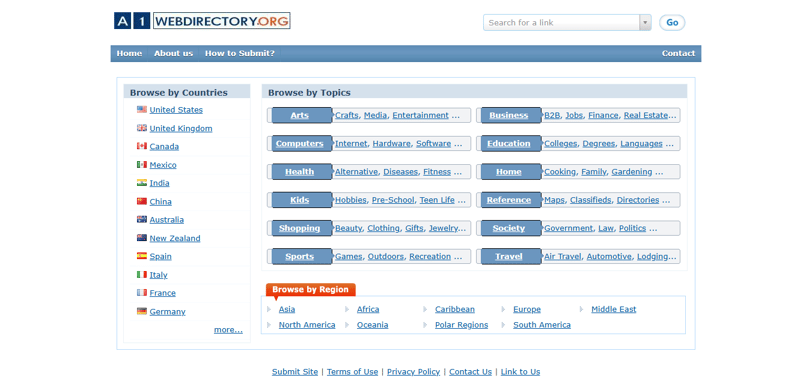Browse the Caribbean region link
Viewport: 812px width, 384px height.
[455, 309]
